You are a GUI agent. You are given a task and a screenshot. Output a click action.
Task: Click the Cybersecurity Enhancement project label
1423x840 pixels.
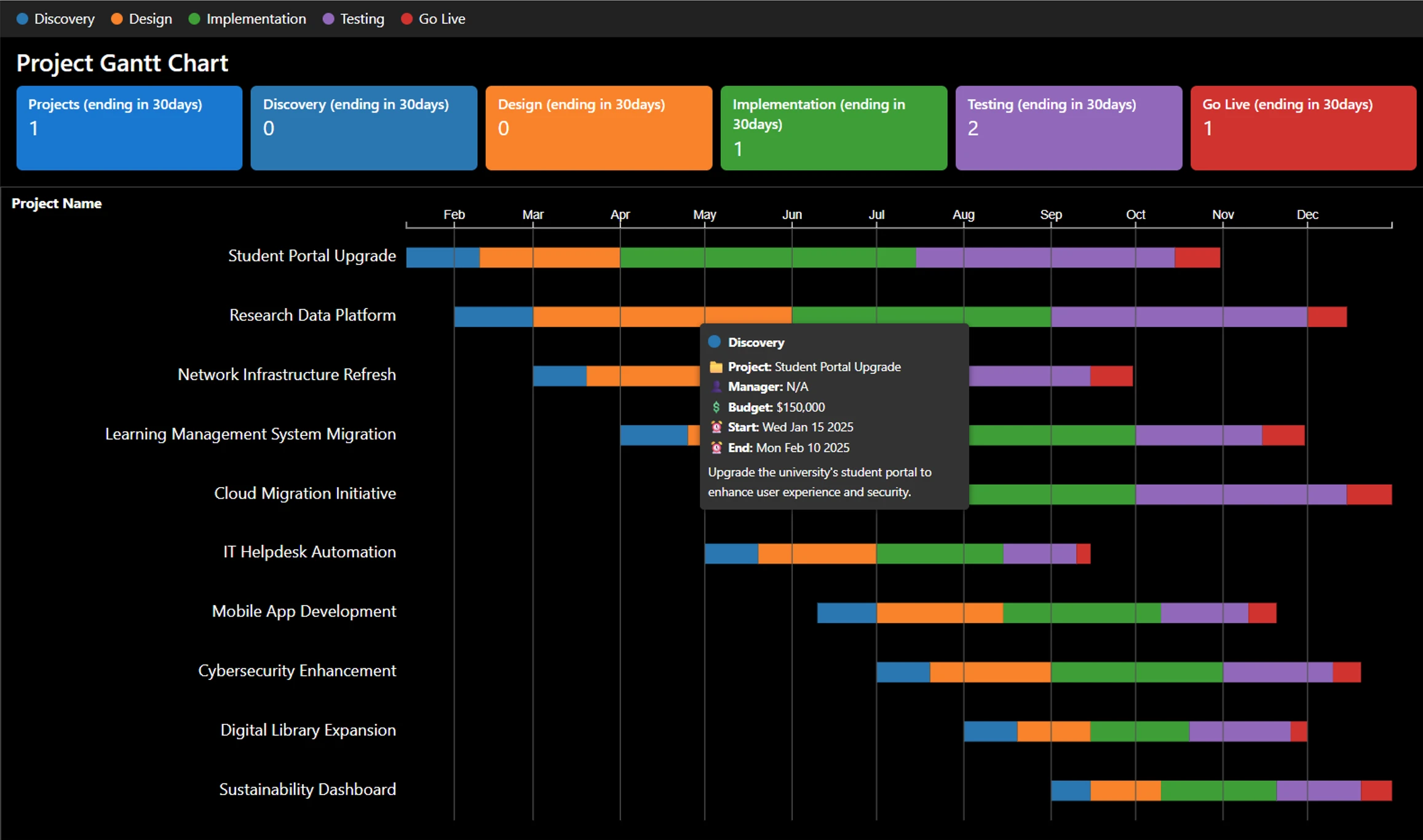tap(297, 670)
